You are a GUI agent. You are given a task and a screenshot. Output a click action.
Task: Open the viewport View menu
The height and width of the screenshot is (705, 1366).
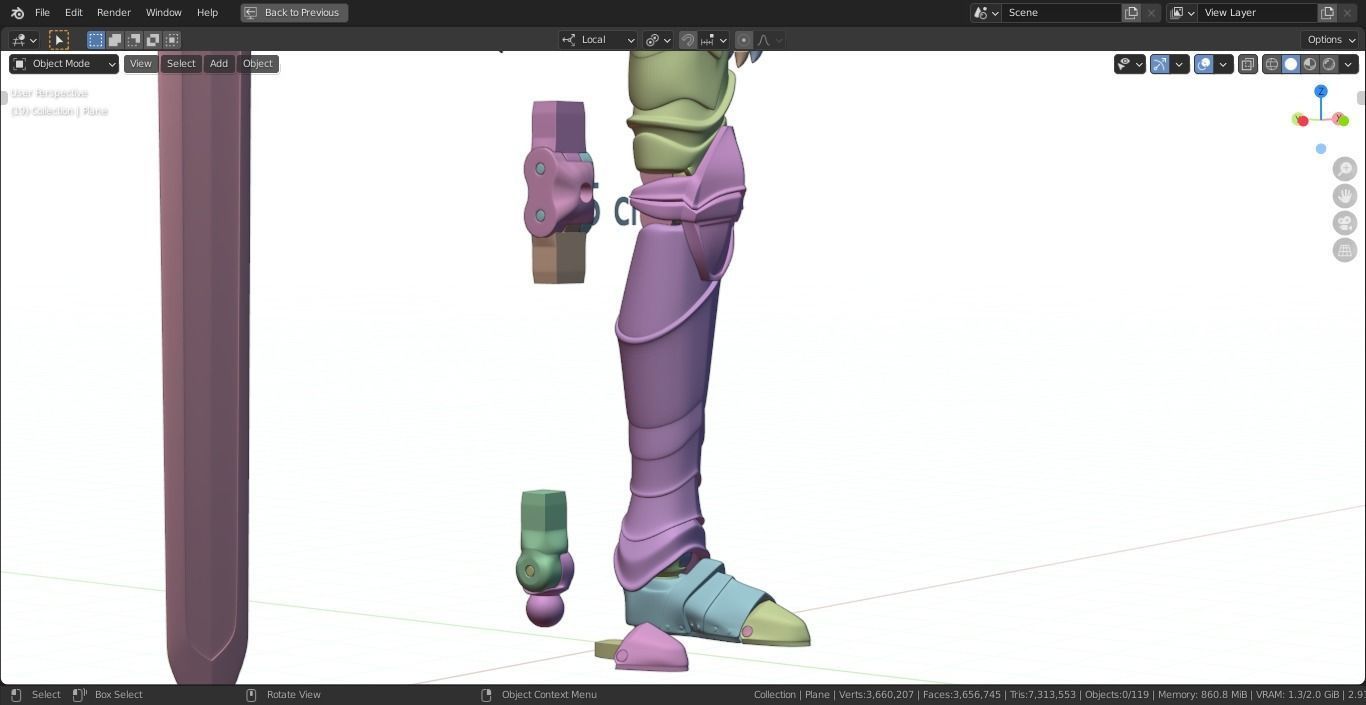[x=140, y=64]
